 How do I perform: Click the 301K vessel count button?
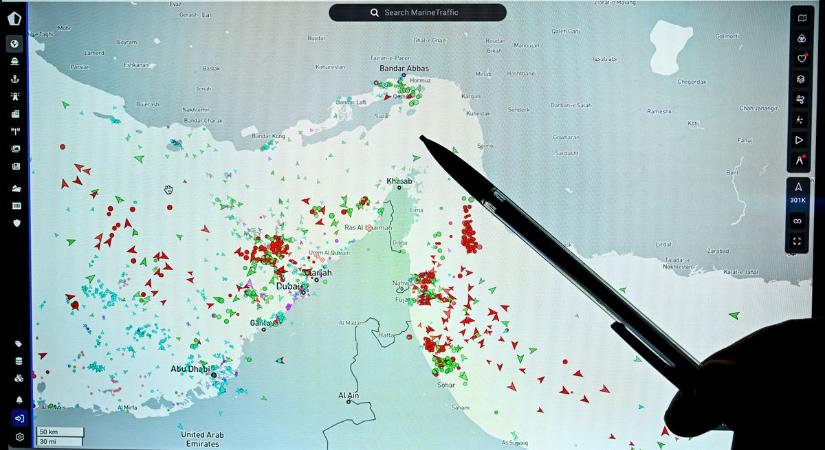click(x=797, y=200)
